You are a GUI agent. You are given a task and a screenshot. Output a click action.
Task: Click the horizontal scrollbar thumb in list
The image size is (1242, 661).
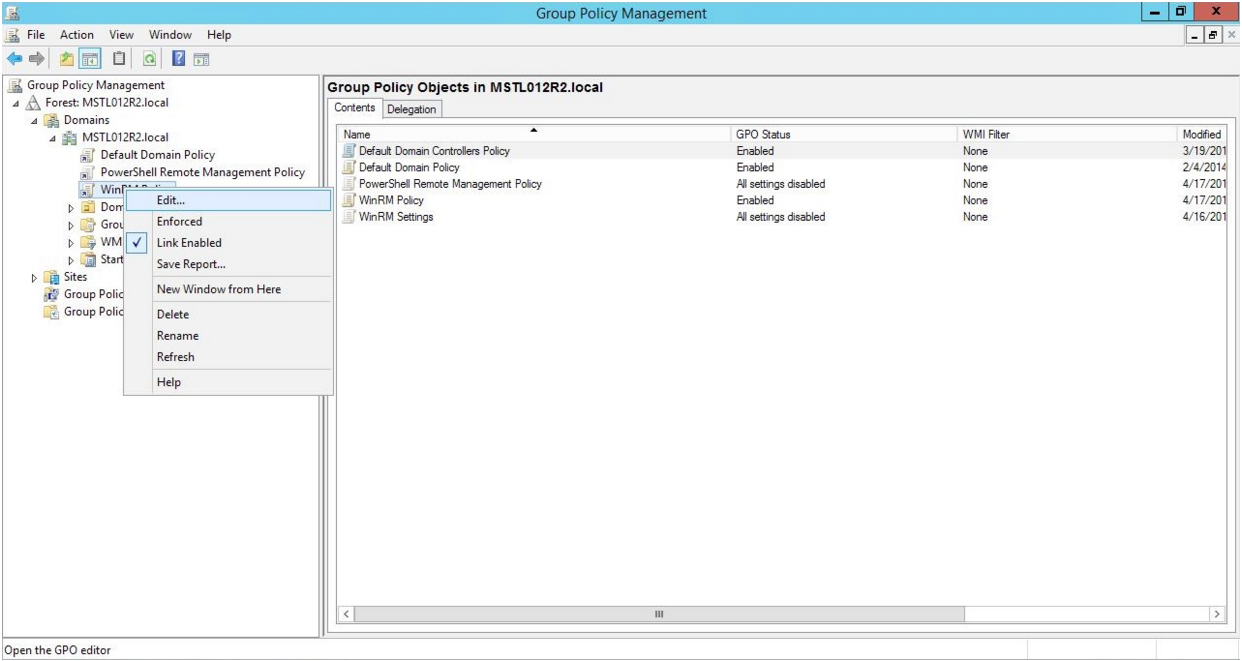pos(658,613)
